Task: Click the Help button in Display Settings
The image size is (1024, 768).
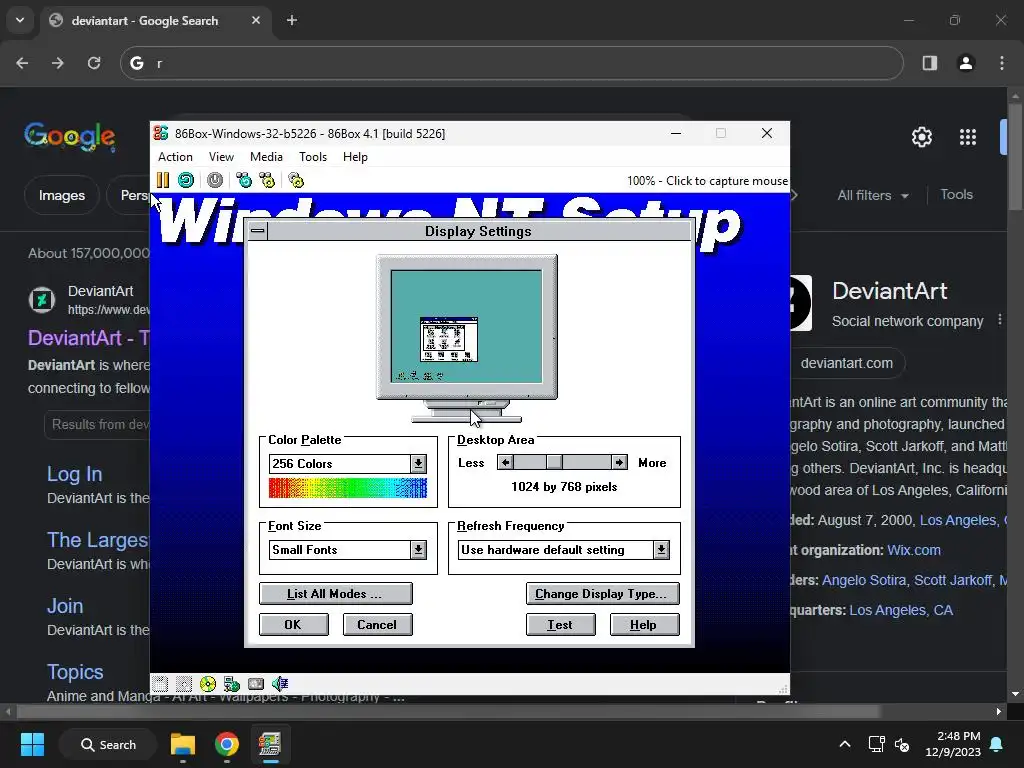Action: point(644,625)
